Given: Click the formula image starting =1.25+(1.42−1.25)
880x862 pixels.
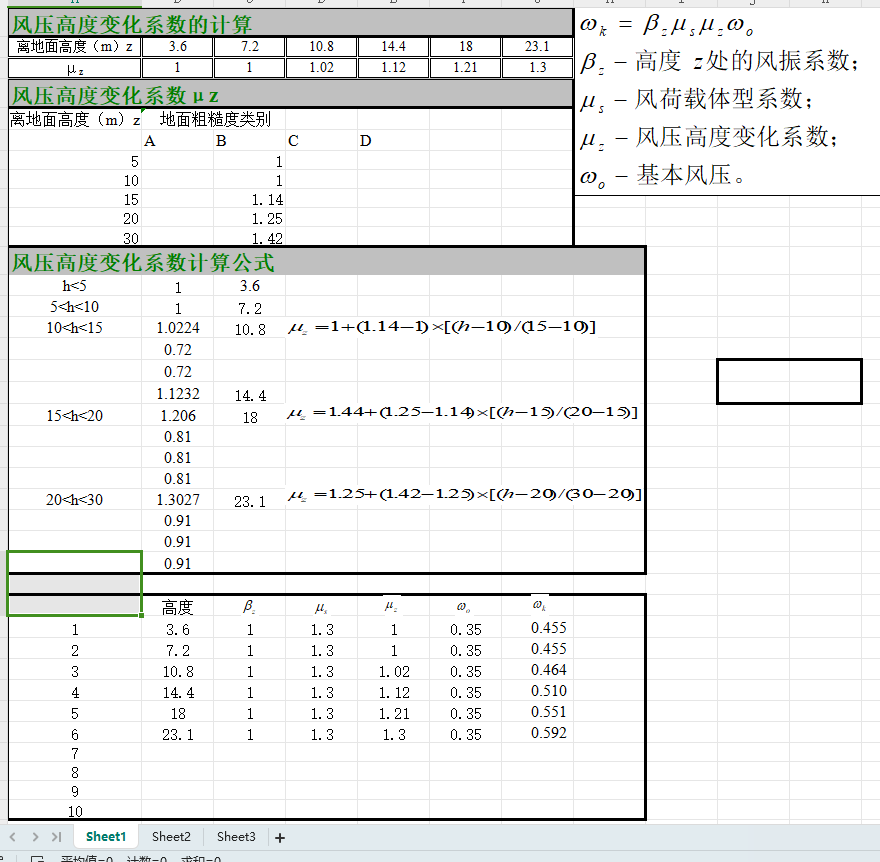Looking at the screenshot, I should coord(465,494).
